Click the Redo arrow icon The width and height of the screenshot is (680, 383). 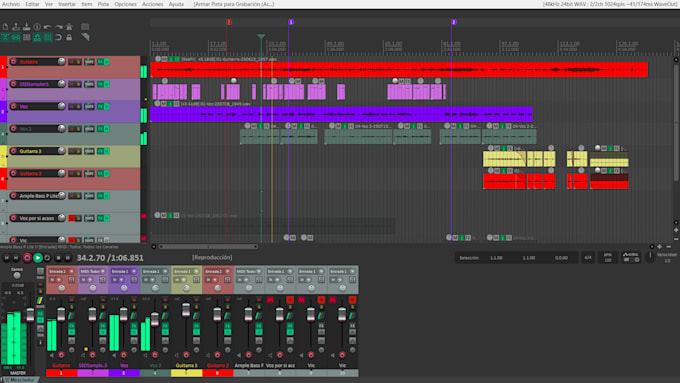pyautogui.click(x=59, y=27)
